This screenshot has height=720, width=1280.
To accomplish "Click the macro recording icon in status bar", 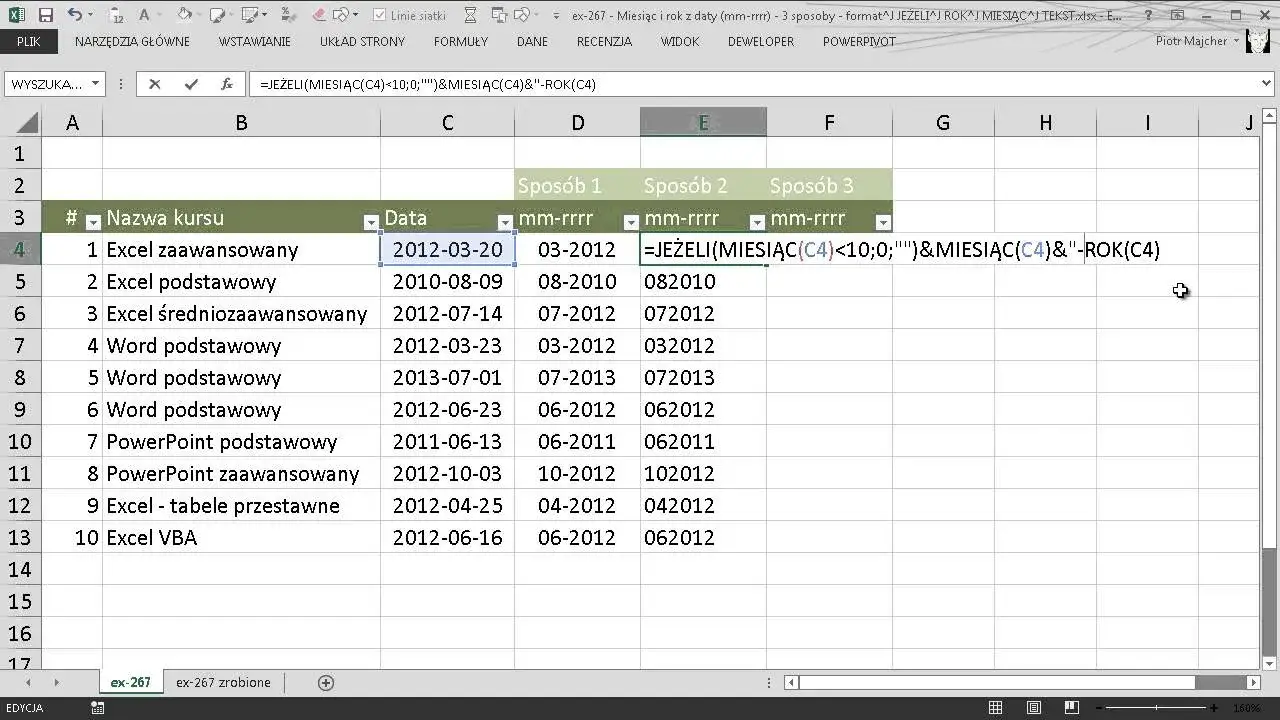I will tap(97, 708).
